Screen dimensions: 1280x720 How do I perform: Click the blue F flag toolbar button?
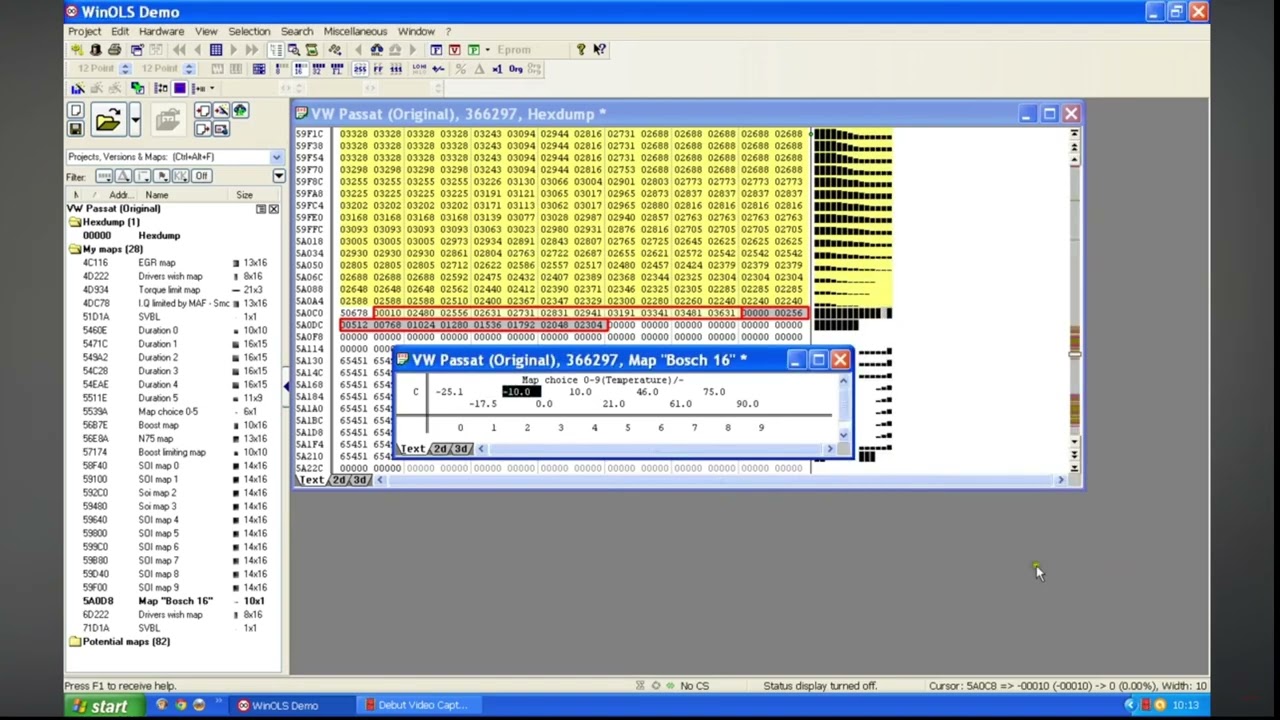pos(436,50)
